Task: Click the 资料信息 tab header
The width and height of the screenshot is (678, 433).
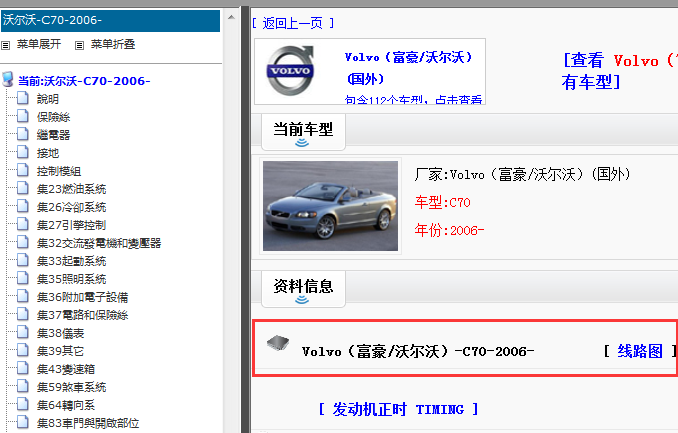Action: tap(303, 289)
